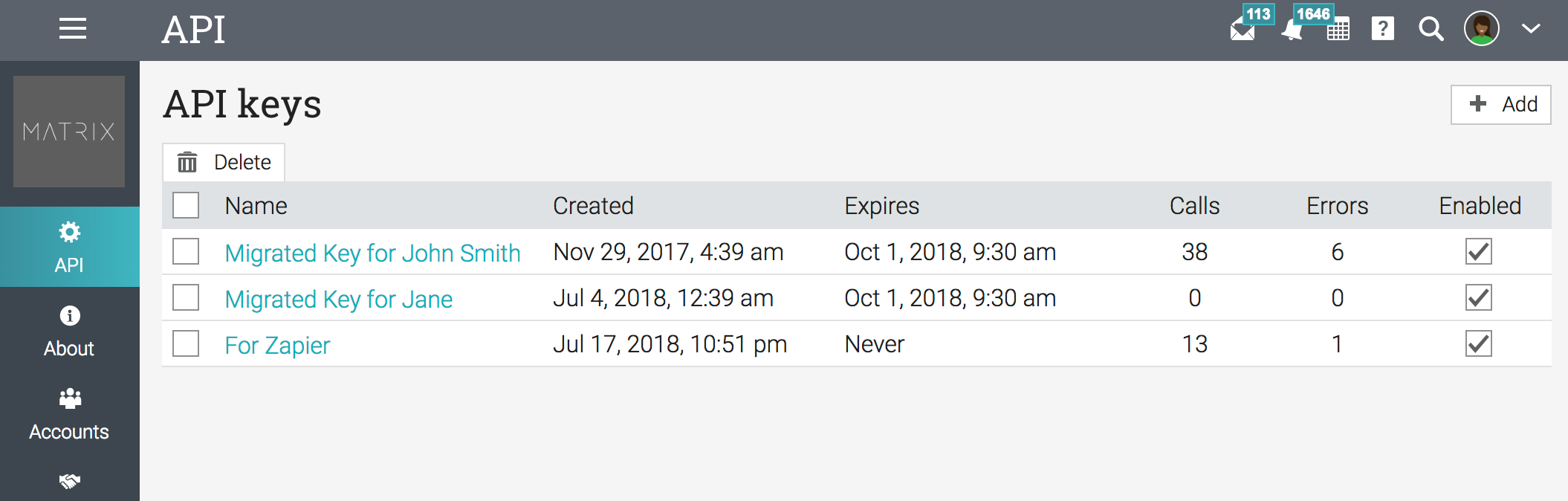Image resolution: width=1568 pixels, height=501 pixels.
Task: Click the user profile avatar
Action: coord(1481,29)
